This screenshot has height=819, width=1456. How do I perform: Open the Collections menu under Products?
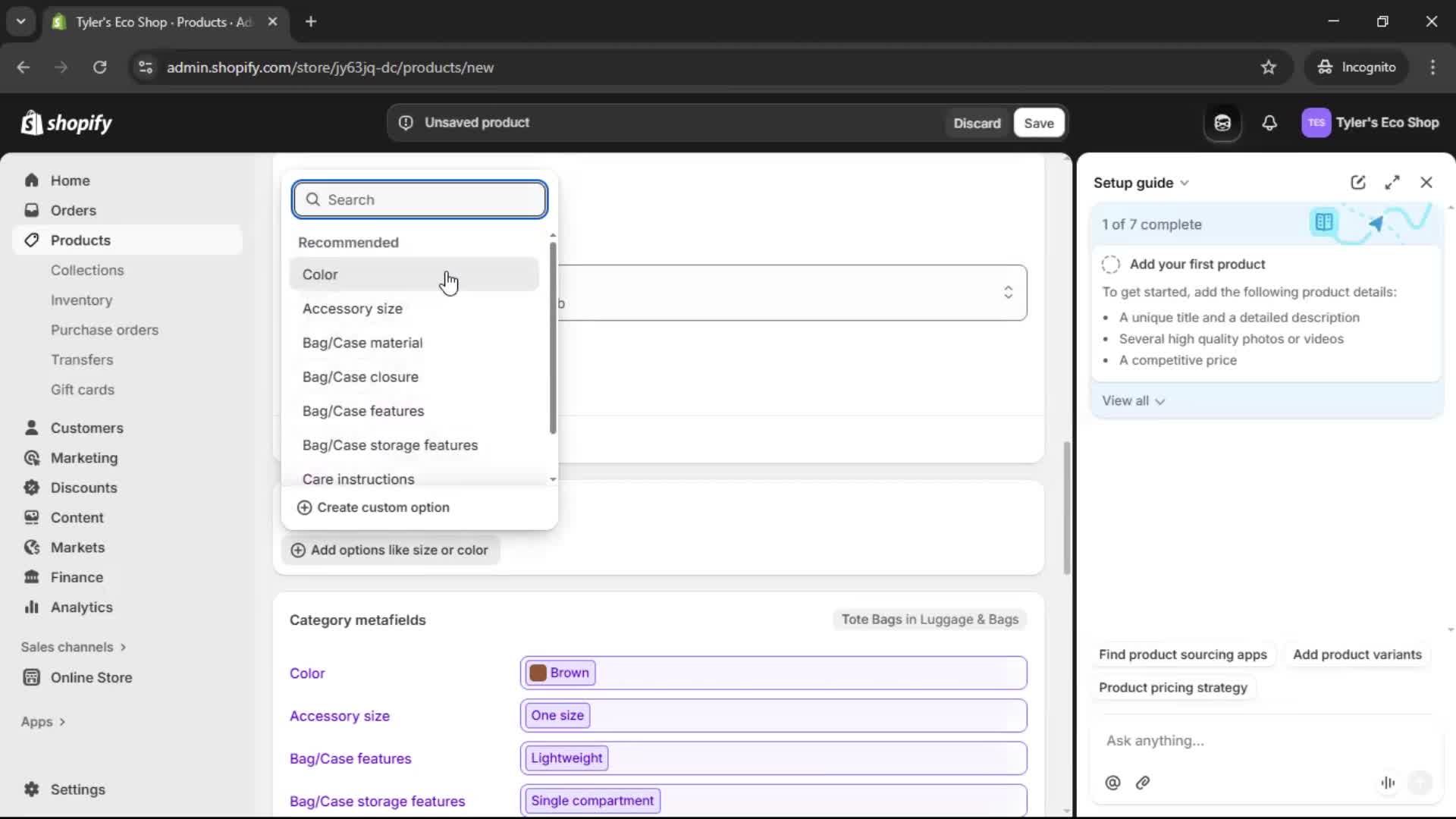87,270
